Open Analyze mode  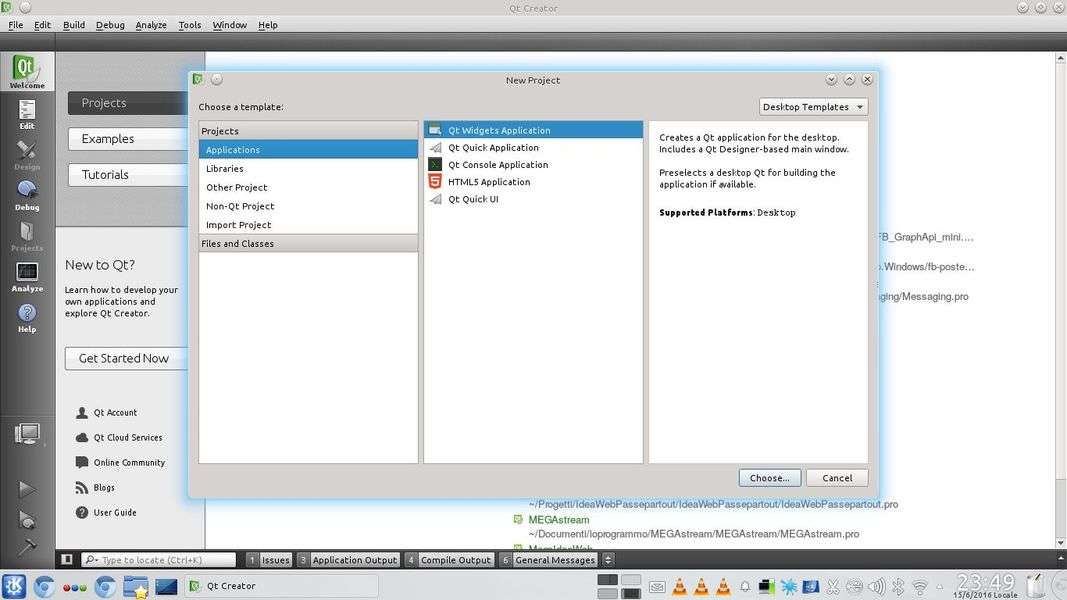27,278
